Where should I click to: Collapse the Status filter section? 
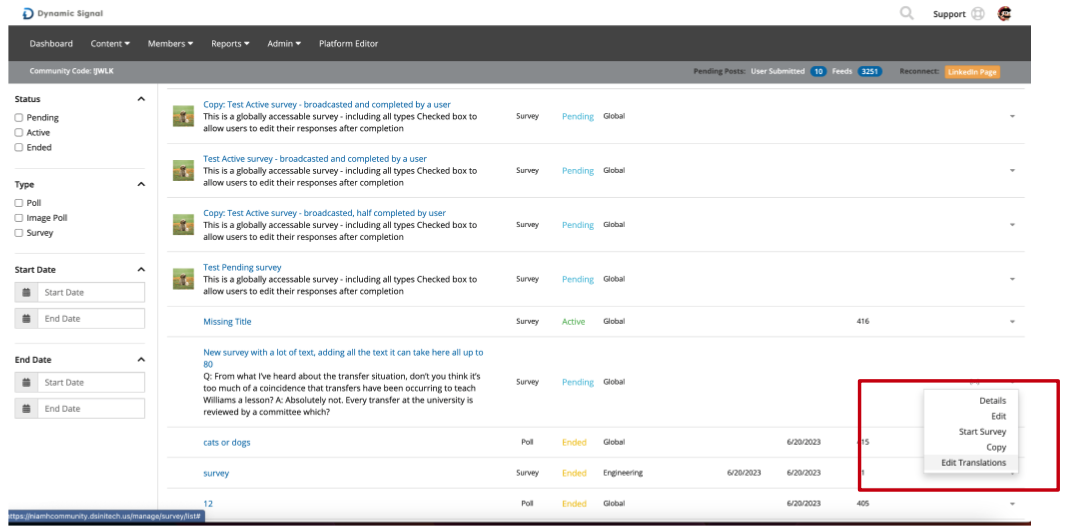tap(141, 99)
